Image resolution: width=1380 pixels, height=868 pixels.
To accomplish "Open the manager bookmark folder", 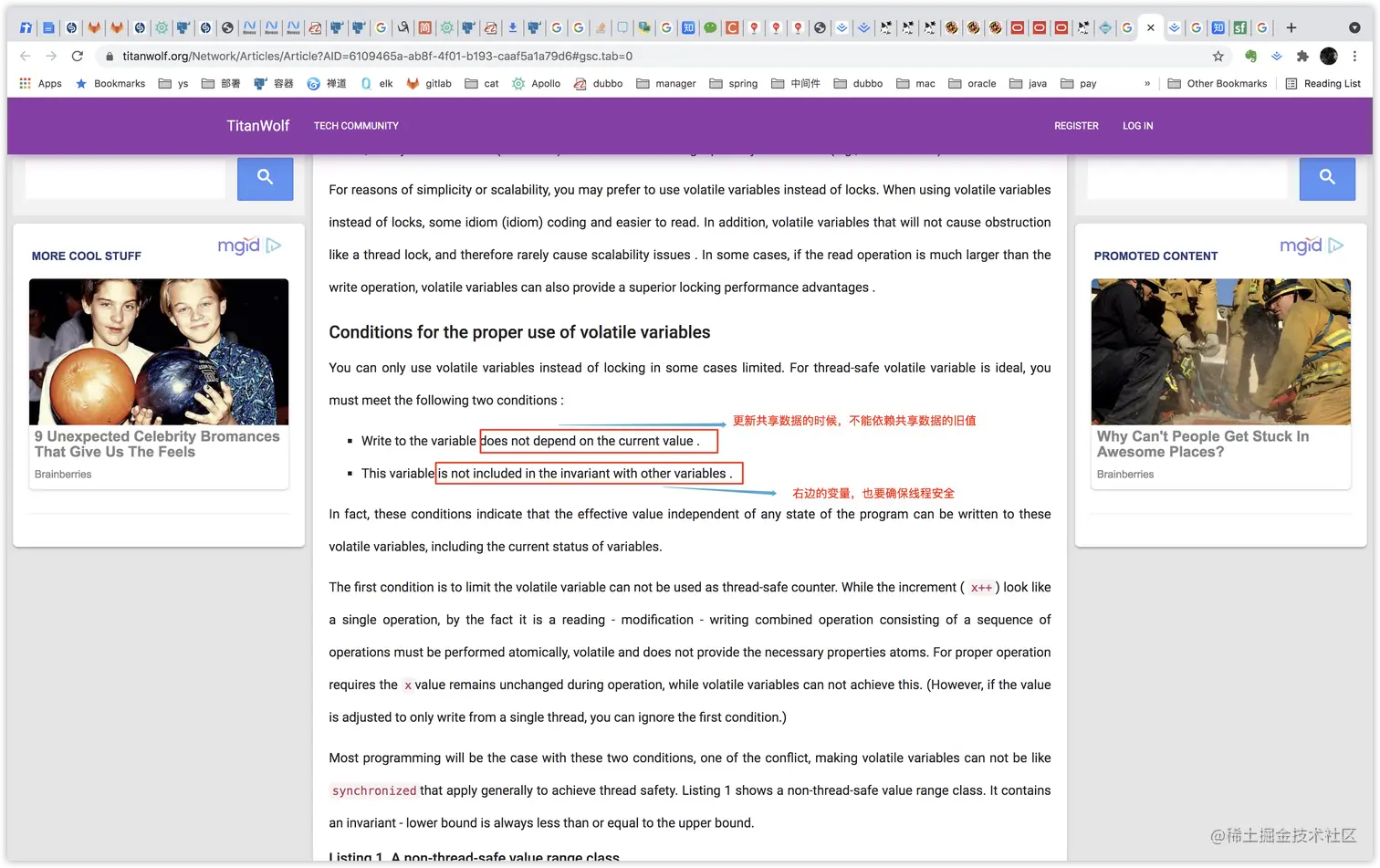I will (x=666, y=83).
